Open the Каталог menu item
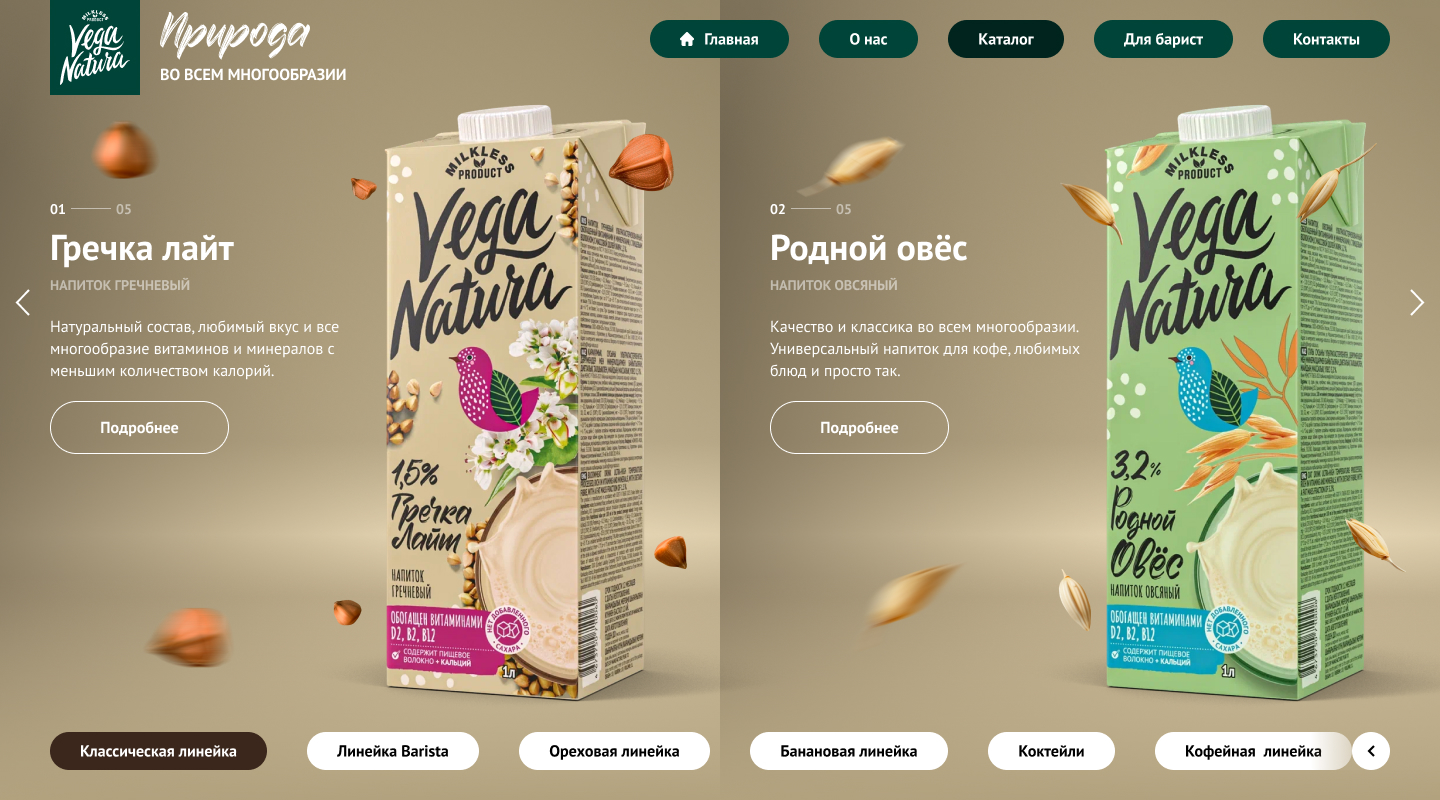Image resolution: width=1440 pixels, height=800 pixels. [1006, 39]
